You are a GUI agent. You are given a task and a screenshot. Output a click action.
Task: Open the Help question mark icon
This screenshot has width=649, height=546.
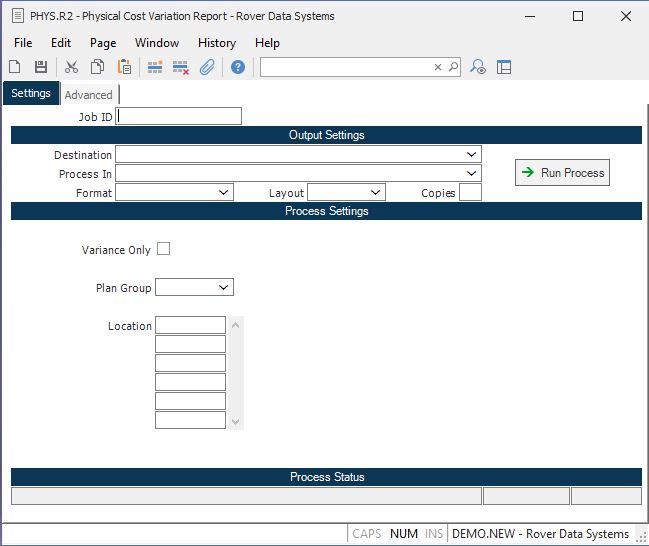pos(238,67)
